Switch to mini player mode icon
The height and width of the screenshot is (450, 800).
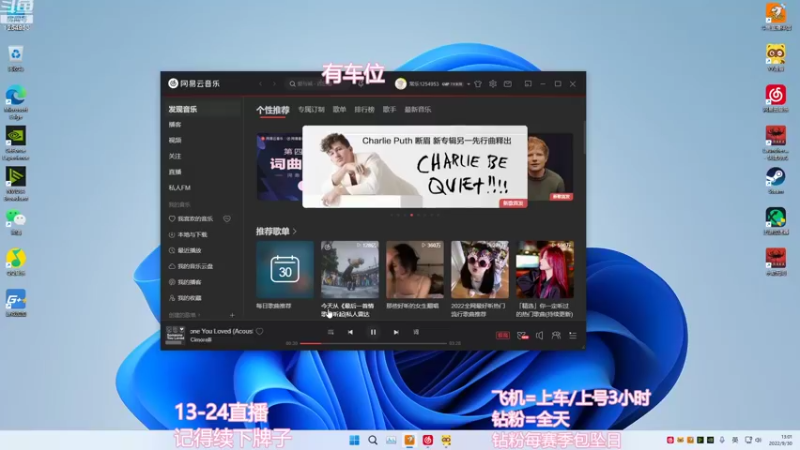pyautogui.click(x=528, y=84)
